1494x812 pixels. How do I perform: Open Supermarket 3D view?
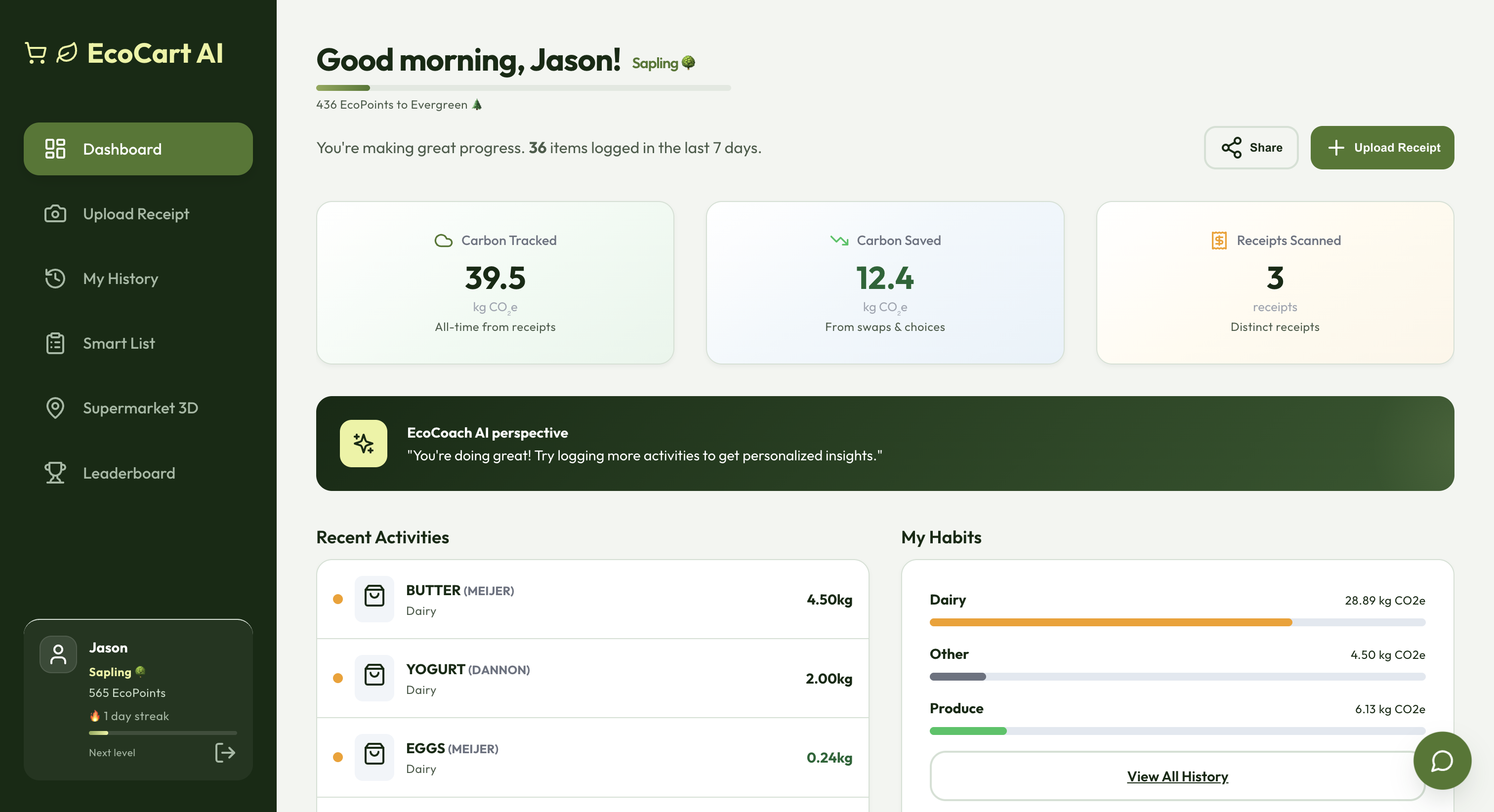[x=140, y=408]
